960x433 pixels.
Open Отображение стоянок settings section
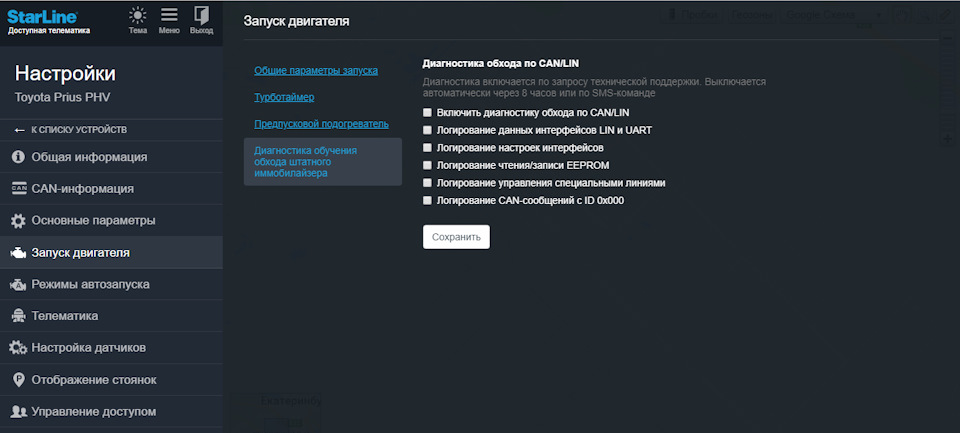(x=111, y=380)
